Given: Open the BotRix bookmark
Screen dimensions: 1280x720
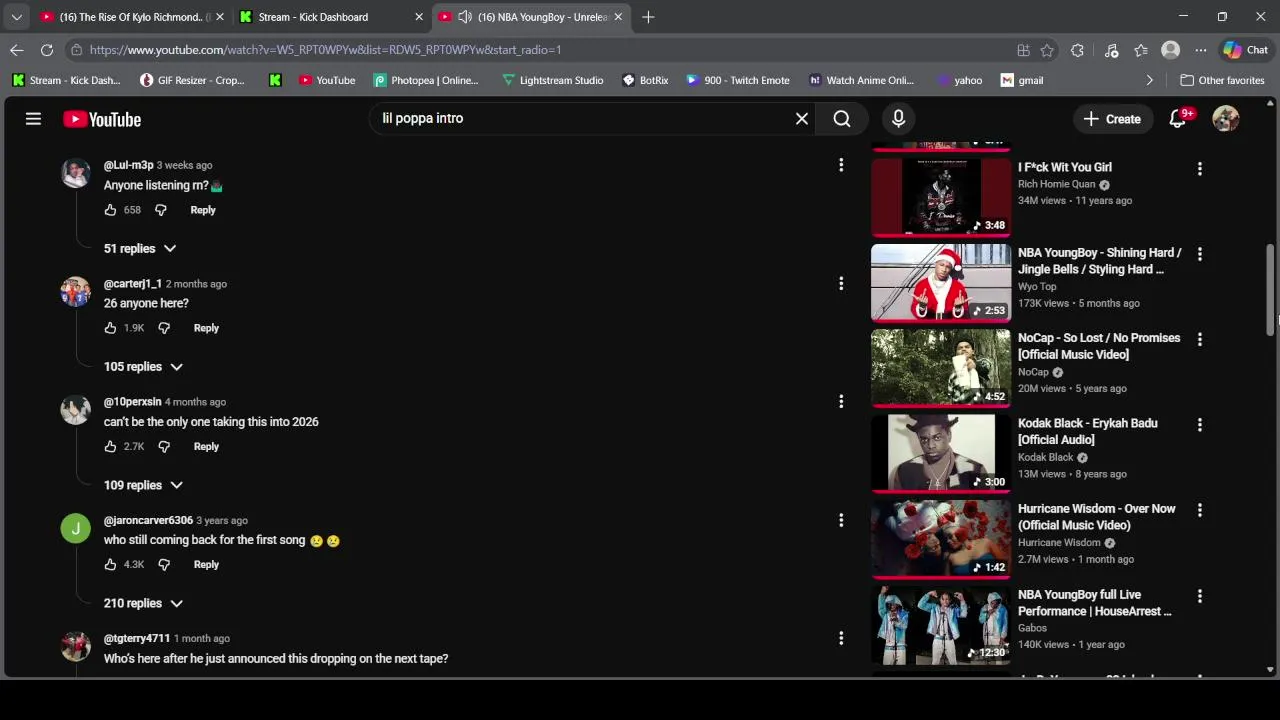Looking at the screenshot, I should [644, 80].
